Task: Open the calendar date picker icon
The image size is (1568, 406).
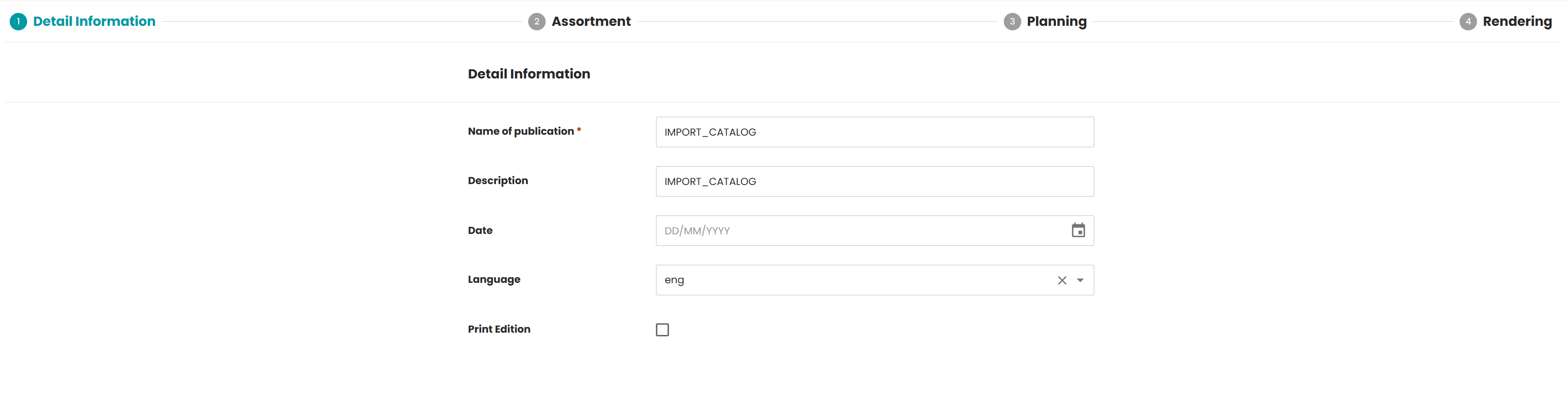Action: click(x=1078, y=231)
